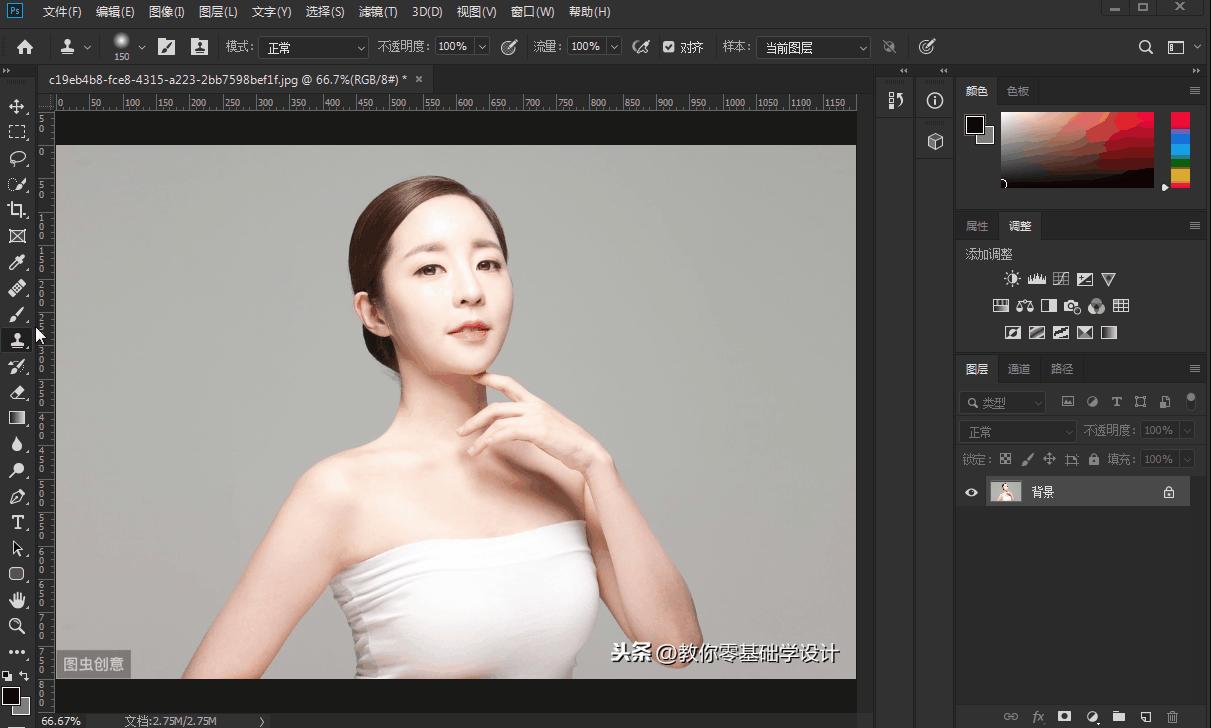Open the 模式 blending mode dropdown
The height and width of the screenshot is (728, 1211).
pyautogui.click(x=314, y=47)
